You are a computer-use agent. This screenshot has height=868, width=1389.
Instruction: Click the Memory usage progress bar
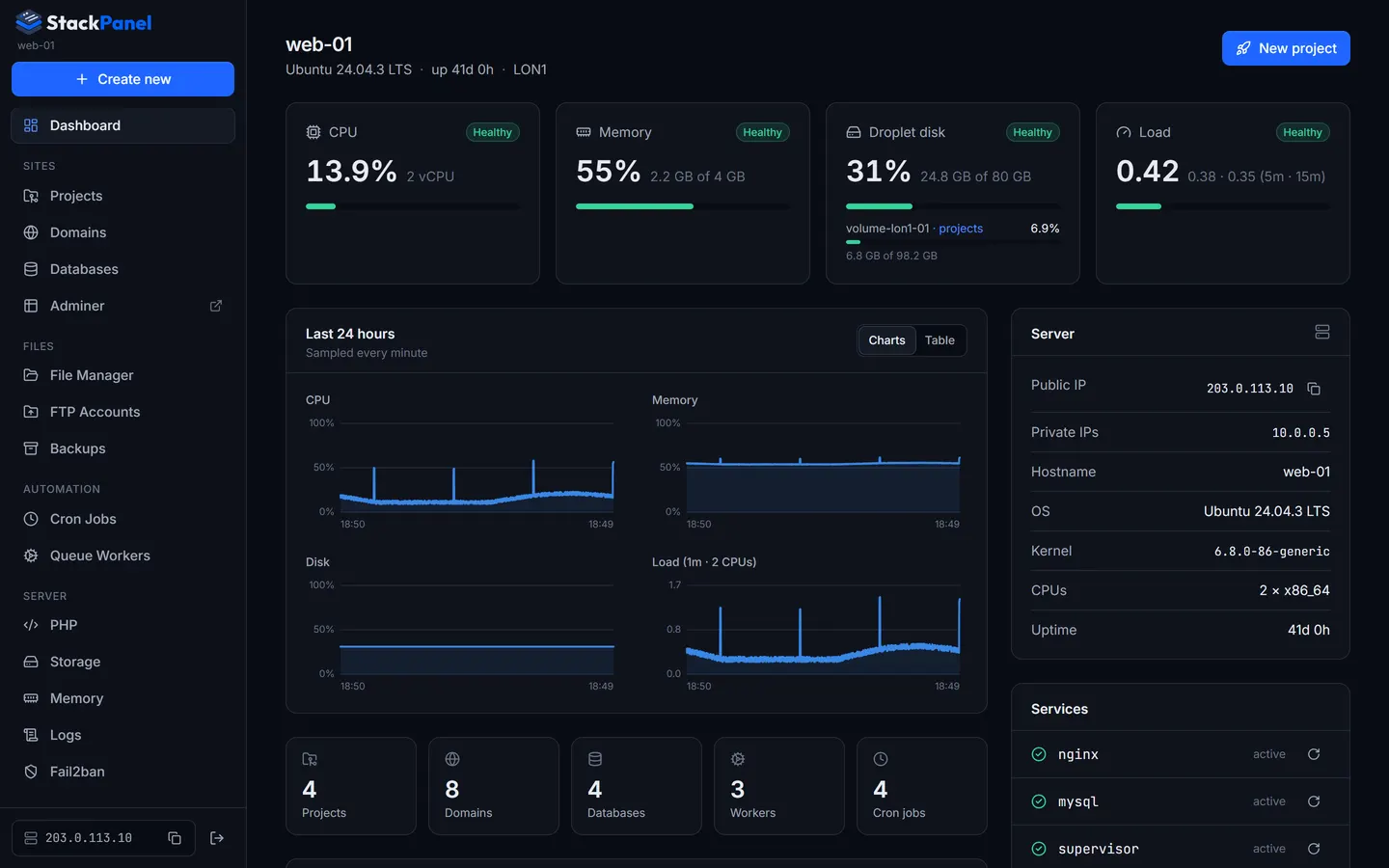[x=683, y=206]
